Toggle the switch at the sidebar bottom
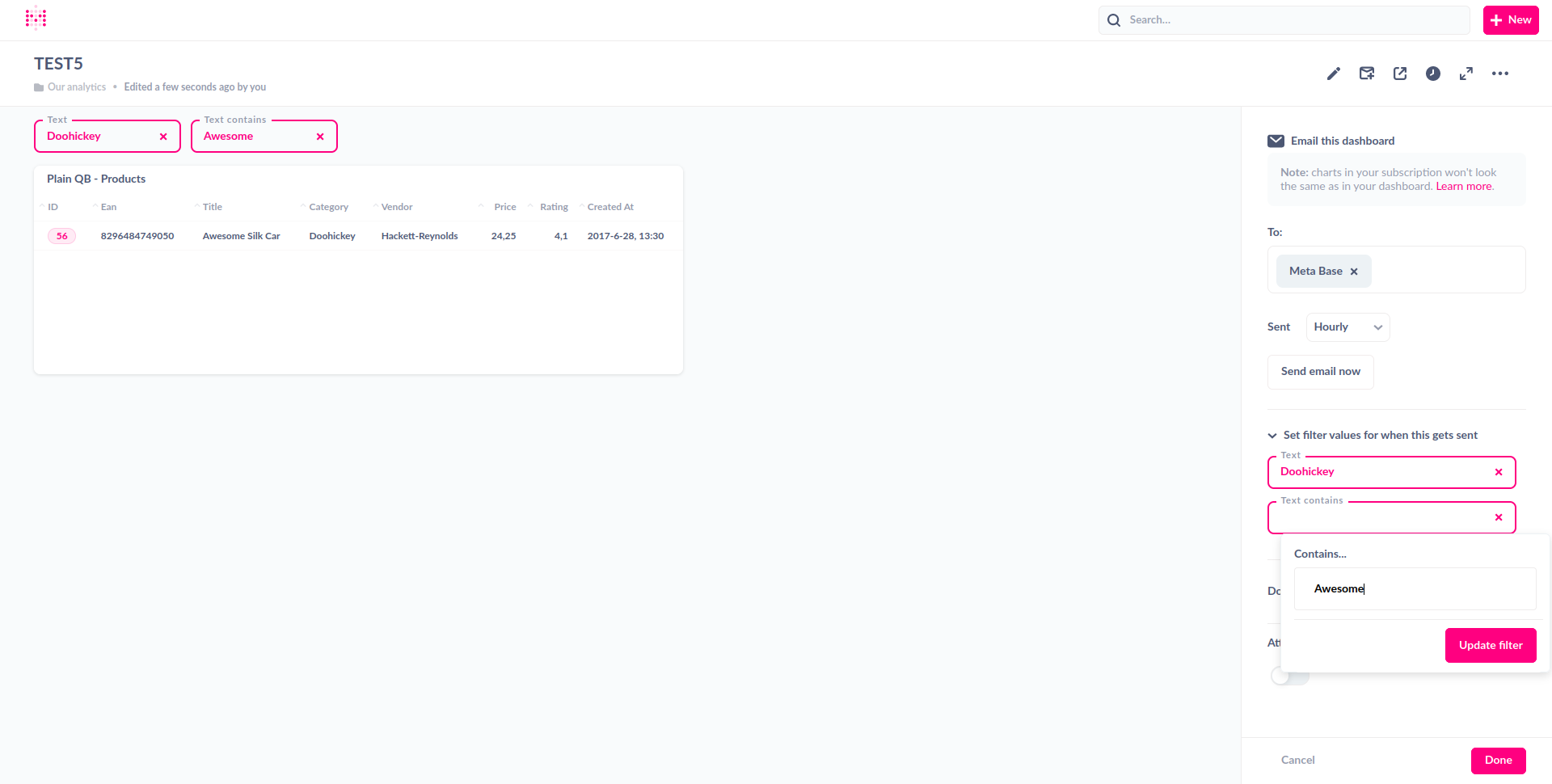Image resolution: width=1552 pixels, height=784 pixels. [x=1290, y=676]
